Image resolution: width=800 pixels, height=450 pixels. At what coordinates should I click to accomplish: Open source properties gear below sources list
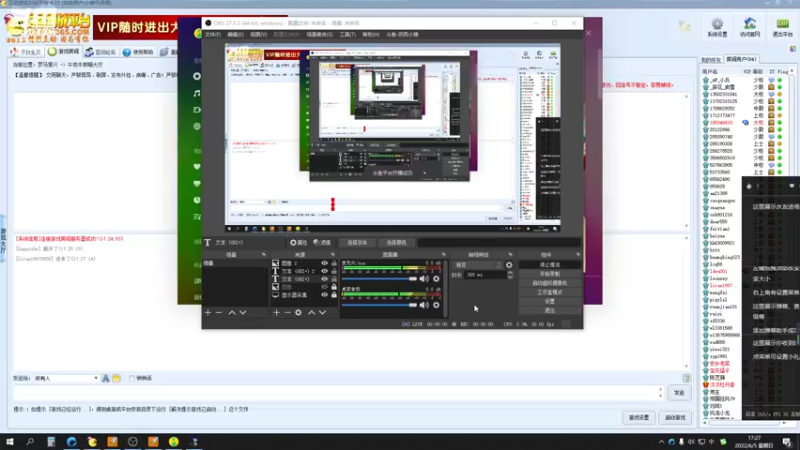click(x=298, y=312)
